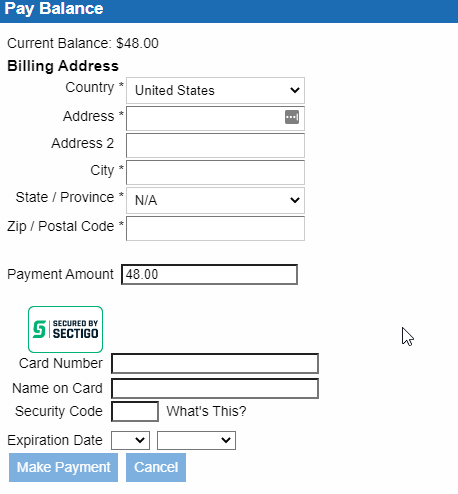Click the Billing Address heading

63,66
